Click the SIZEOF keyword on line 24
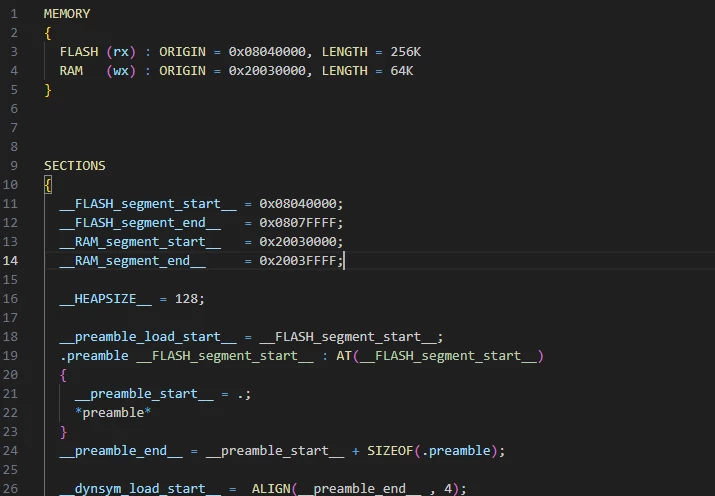Screen dimensions: 715x496 [390, 450]
